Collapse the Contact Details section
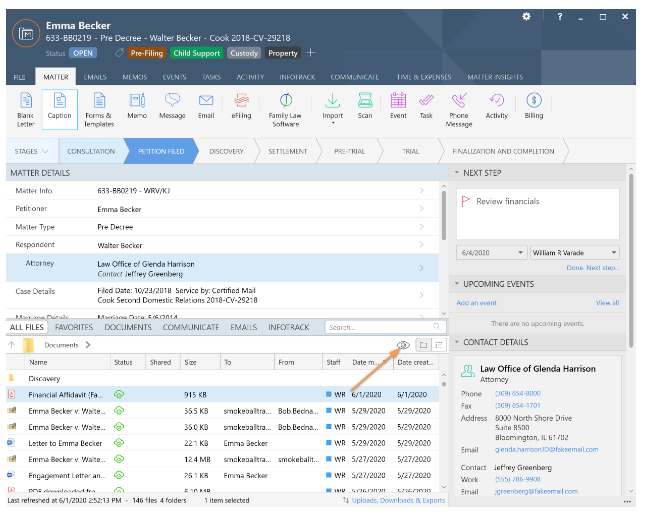This screenshot has width=650, height=514. [x=457, y=342]
